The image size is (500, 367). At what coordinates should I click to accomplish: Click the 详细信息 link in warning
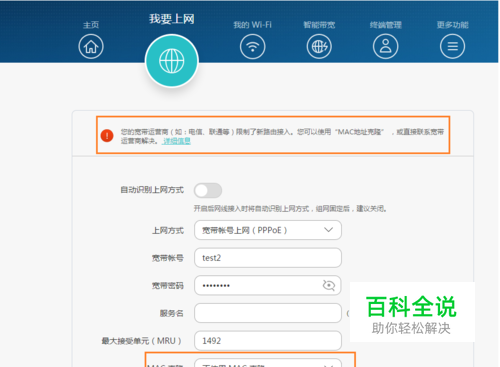coord(177,141)
